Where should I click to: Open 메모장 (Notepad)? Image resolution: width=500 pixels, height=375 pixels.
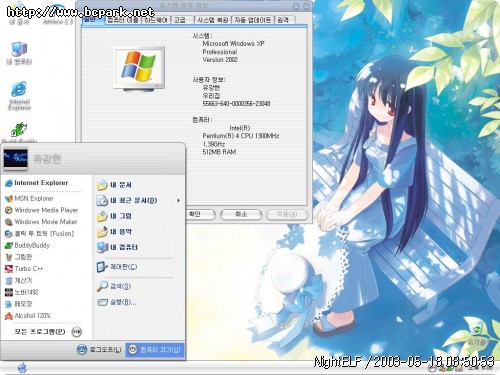pos(19,304)
